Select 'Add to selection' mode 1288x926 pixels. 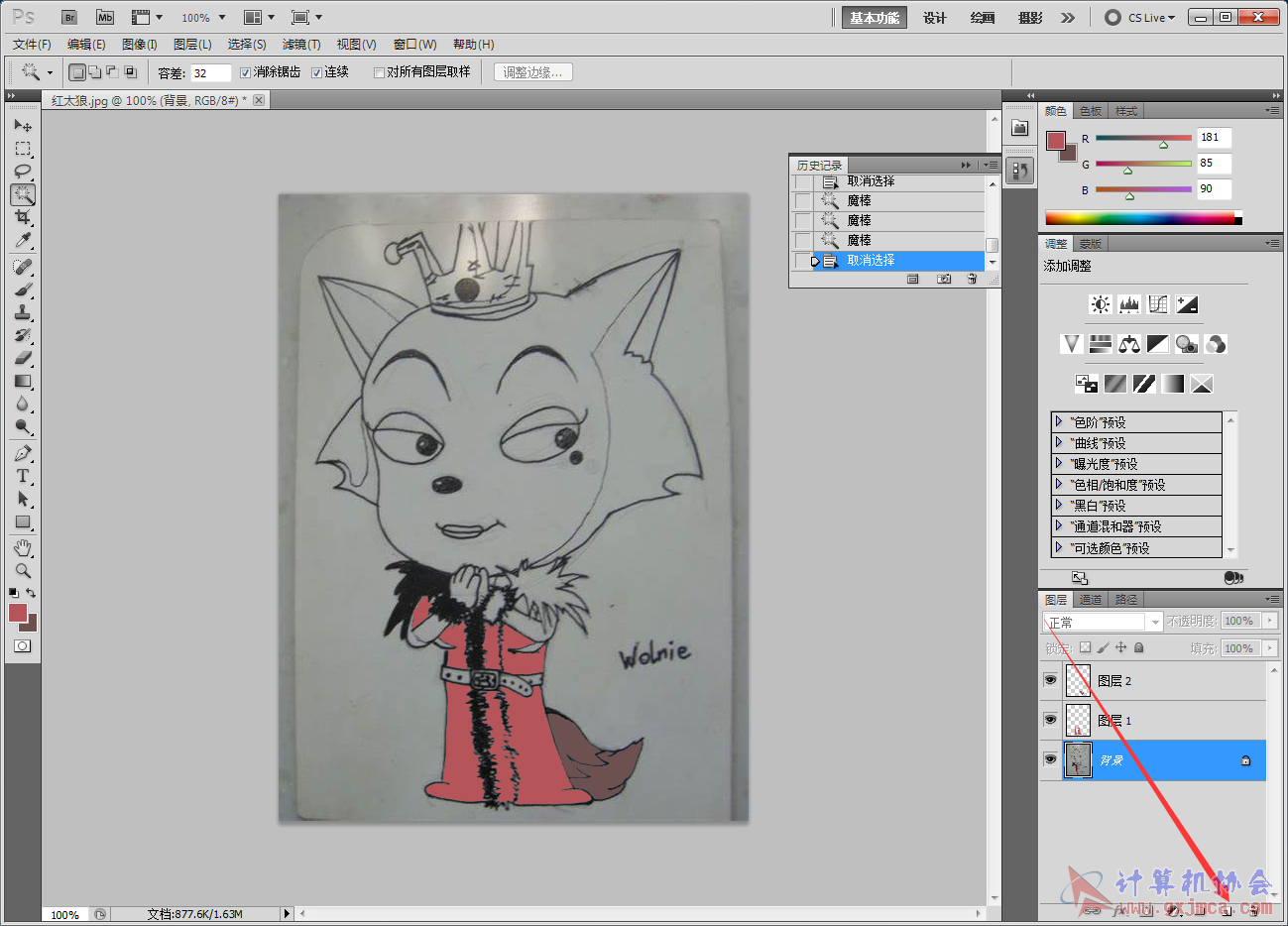[x=94, y=72]
